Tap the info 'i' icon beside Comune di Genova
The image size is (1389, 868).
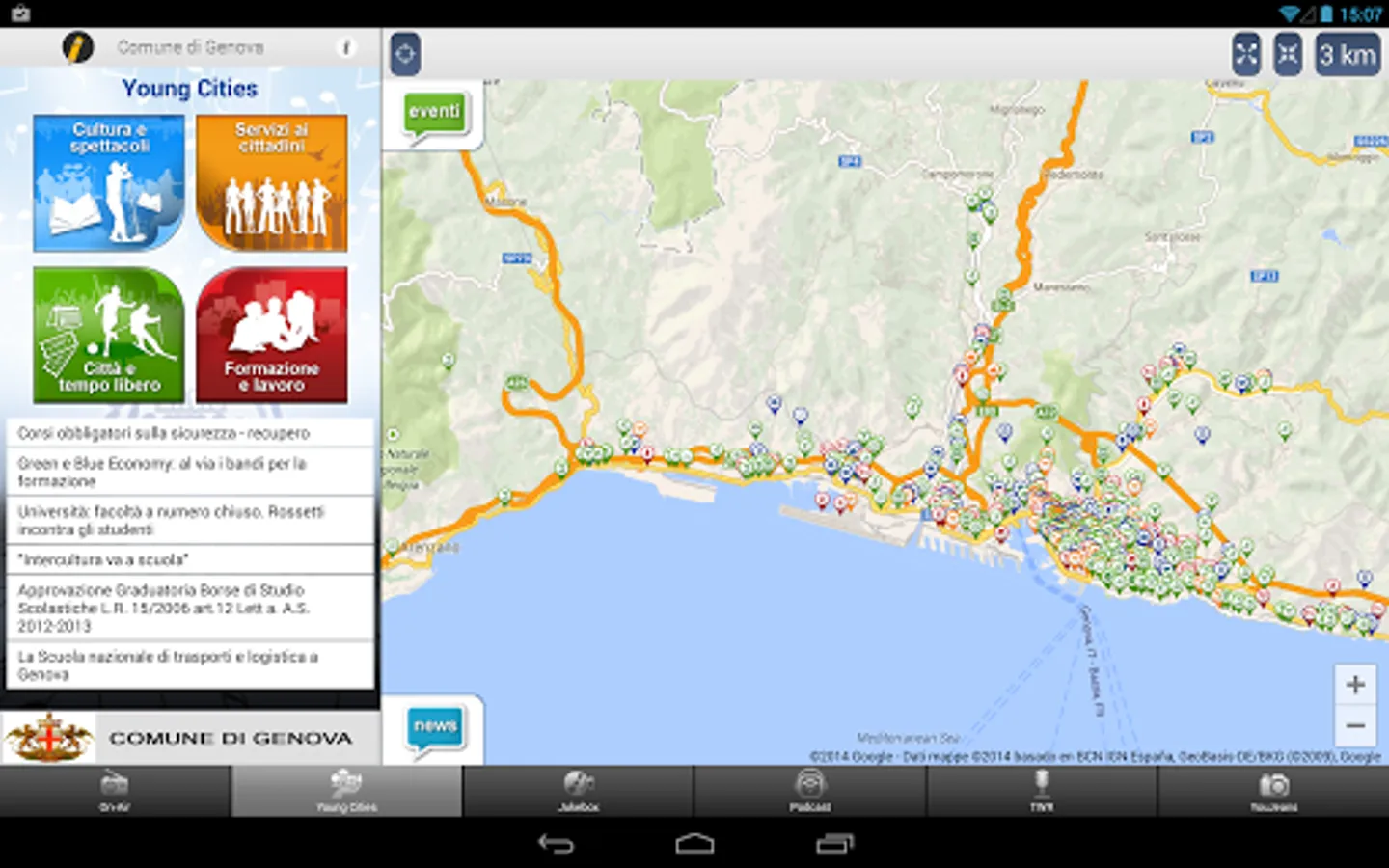click(x=346, y=47)
